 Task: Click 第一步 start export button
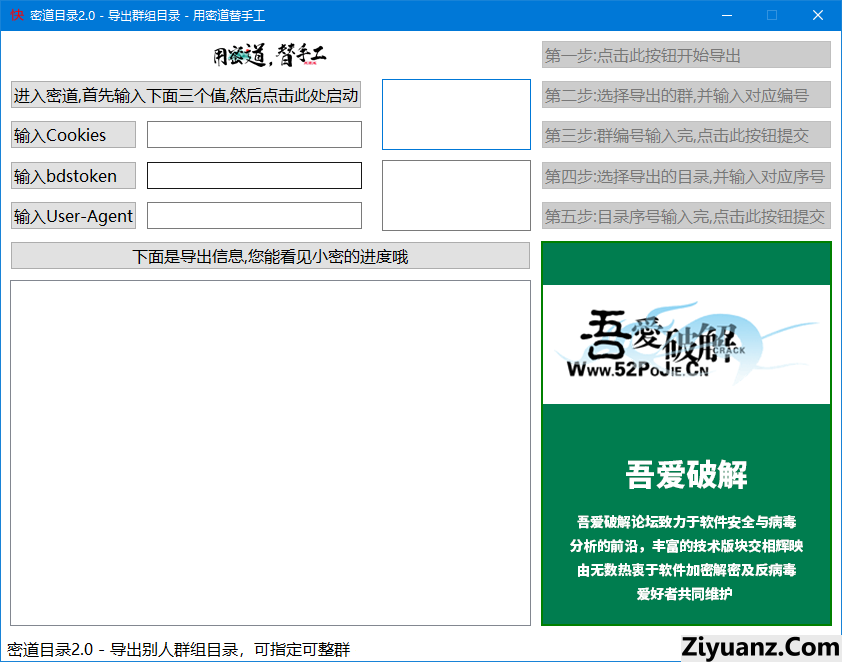(x=686, y=55)
